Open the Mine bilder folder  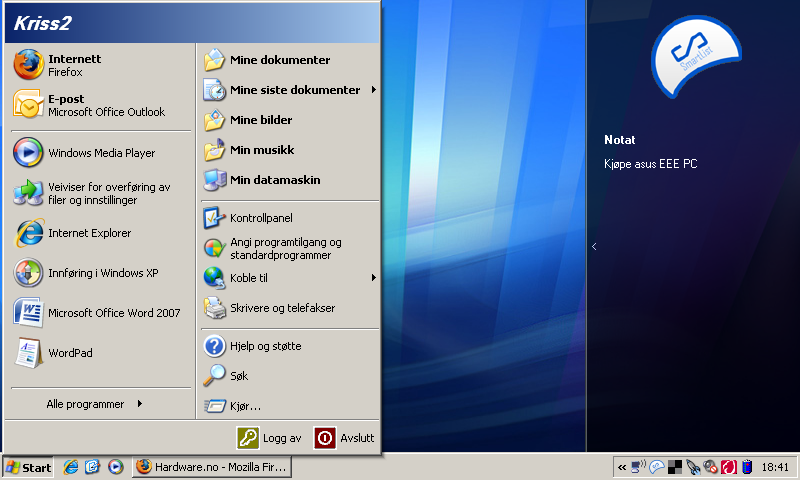(290, 120)
